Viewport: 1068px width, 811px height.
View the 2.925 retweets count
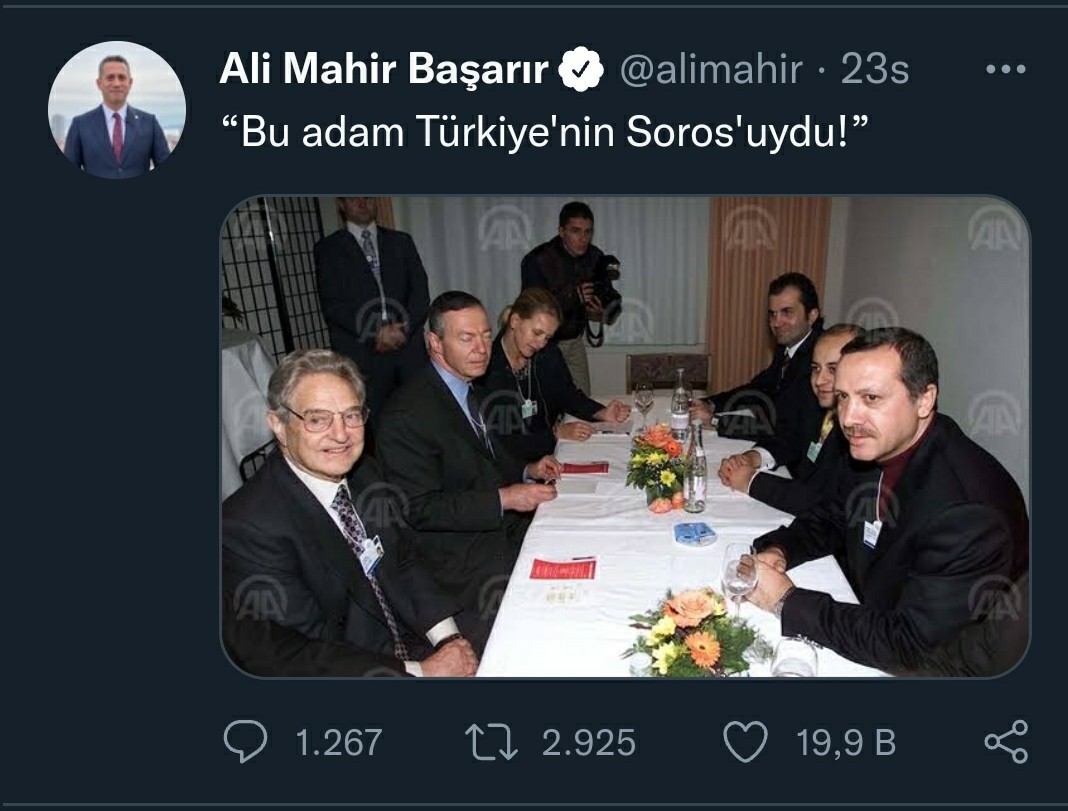(588, 742)
